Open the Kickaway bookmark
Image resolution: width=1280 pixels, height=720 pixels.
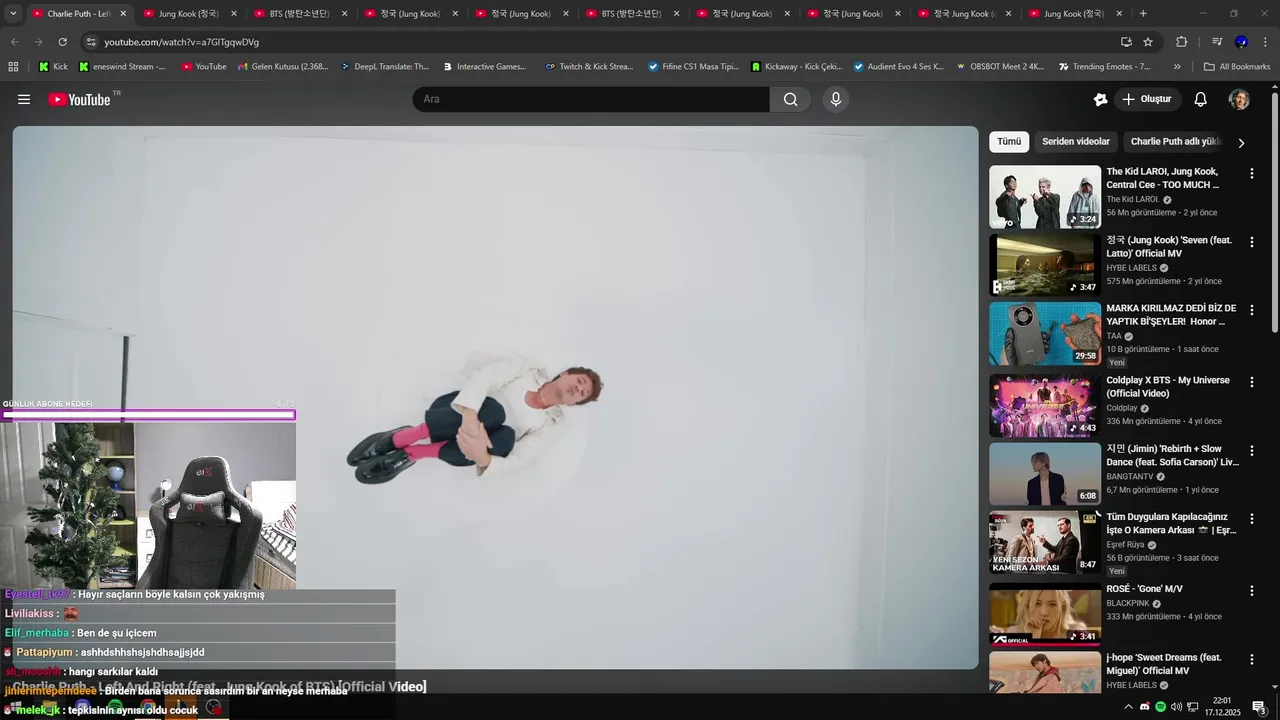796,67
